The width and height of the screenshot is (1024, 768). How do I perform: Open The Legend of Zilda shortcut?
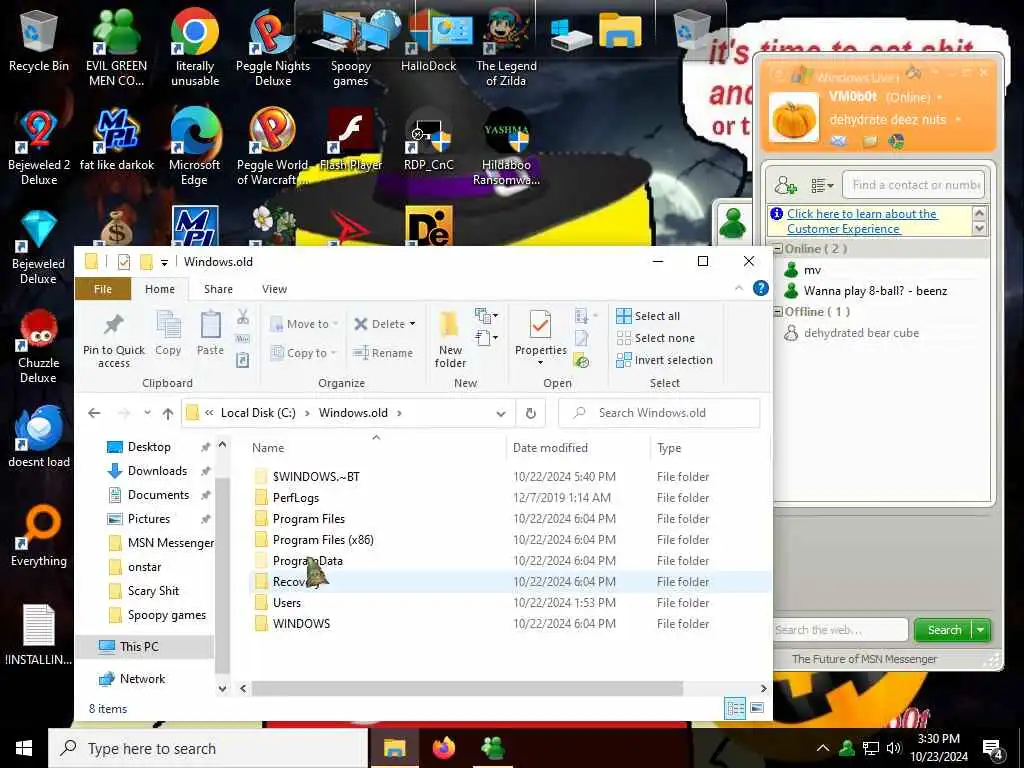(506, 48)
